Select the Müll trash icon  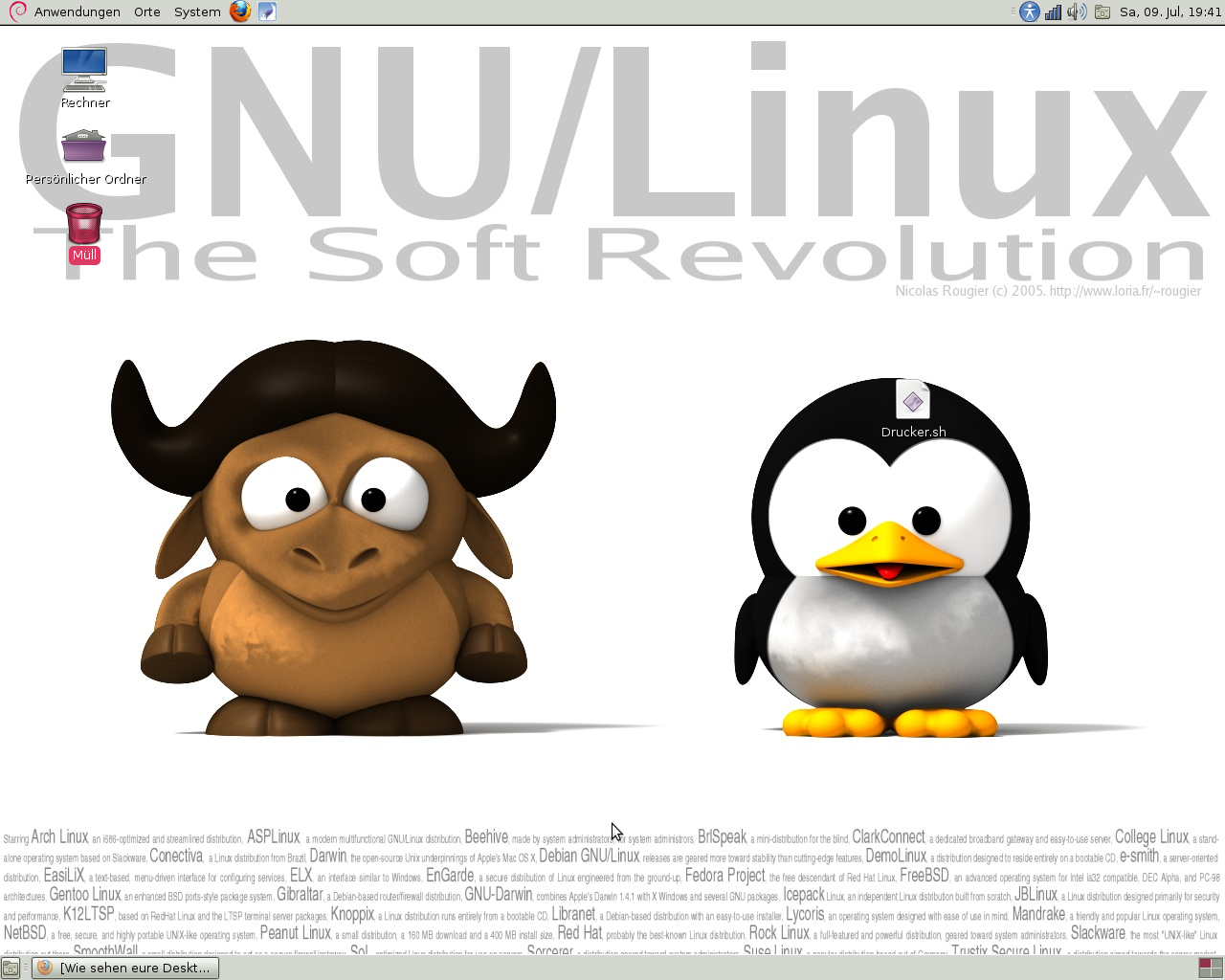click(x=84, y=224)
